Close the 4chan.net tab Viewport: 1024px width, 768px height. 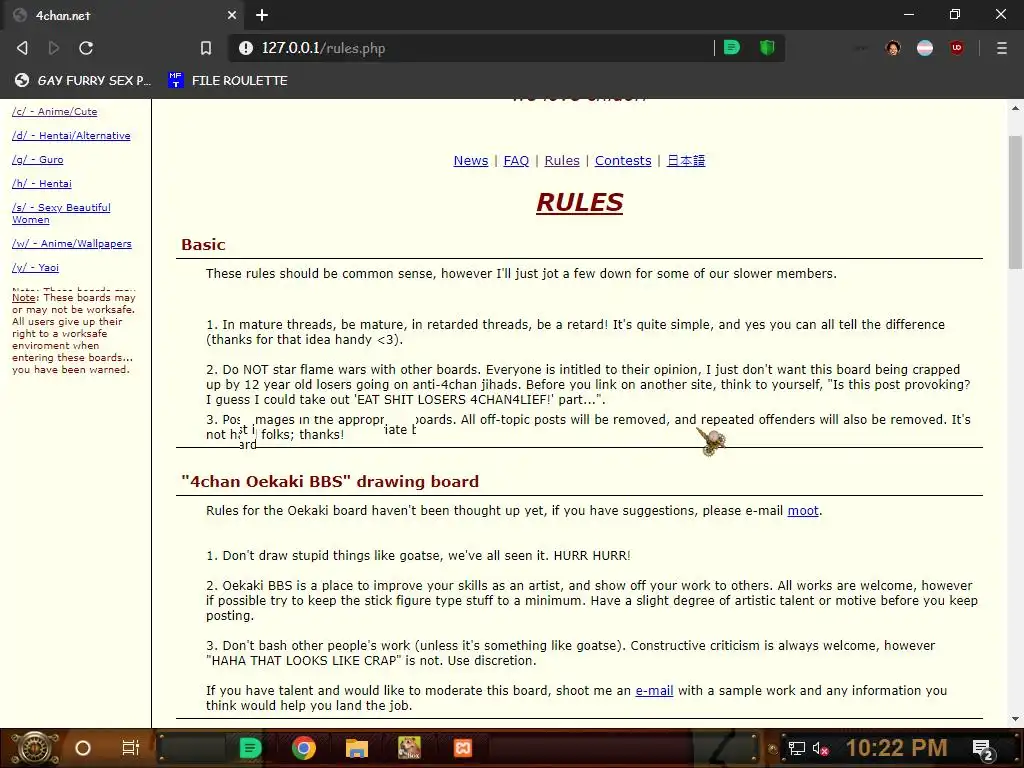232,15
